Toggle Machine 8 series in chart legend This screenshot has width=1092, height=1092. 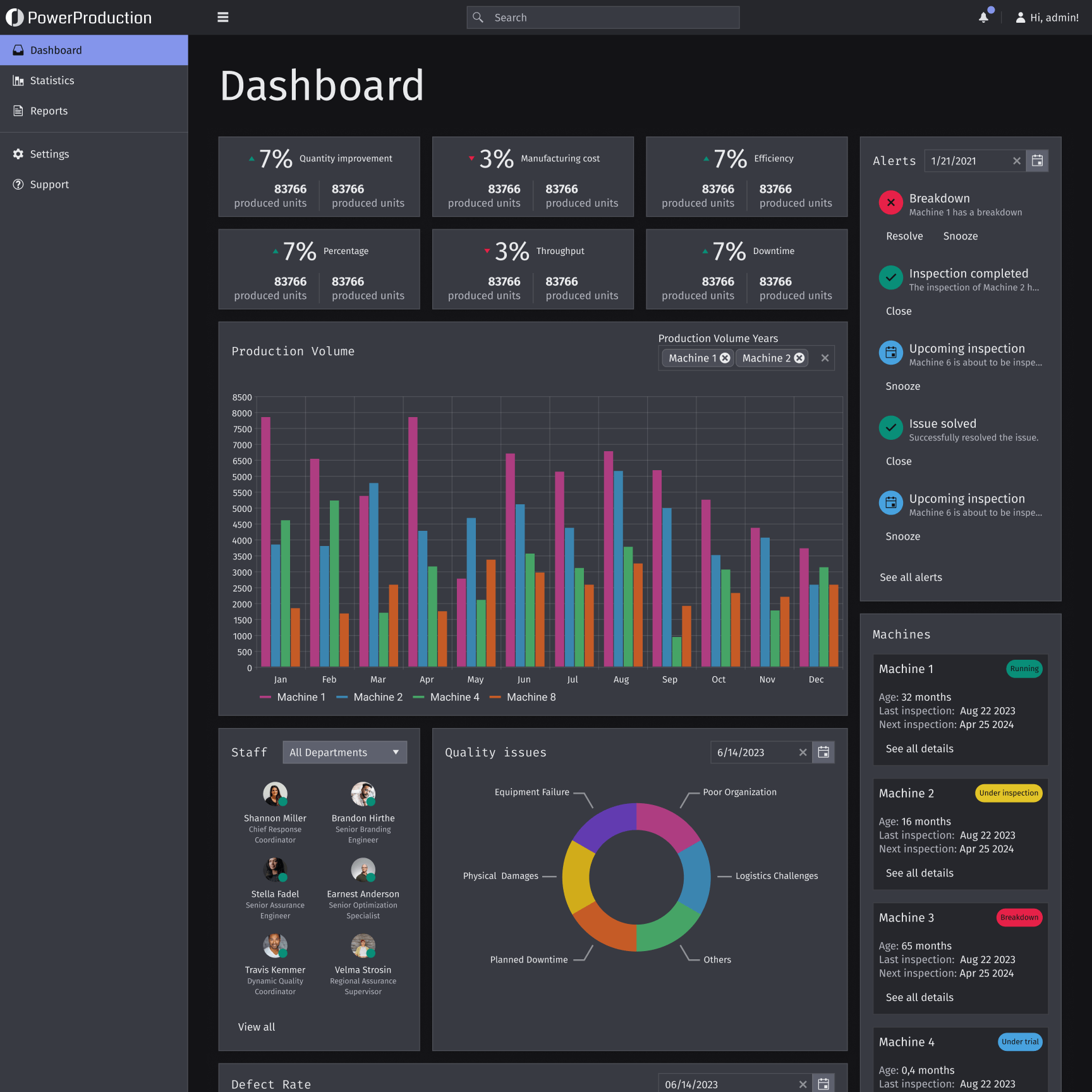coord(523,697)
